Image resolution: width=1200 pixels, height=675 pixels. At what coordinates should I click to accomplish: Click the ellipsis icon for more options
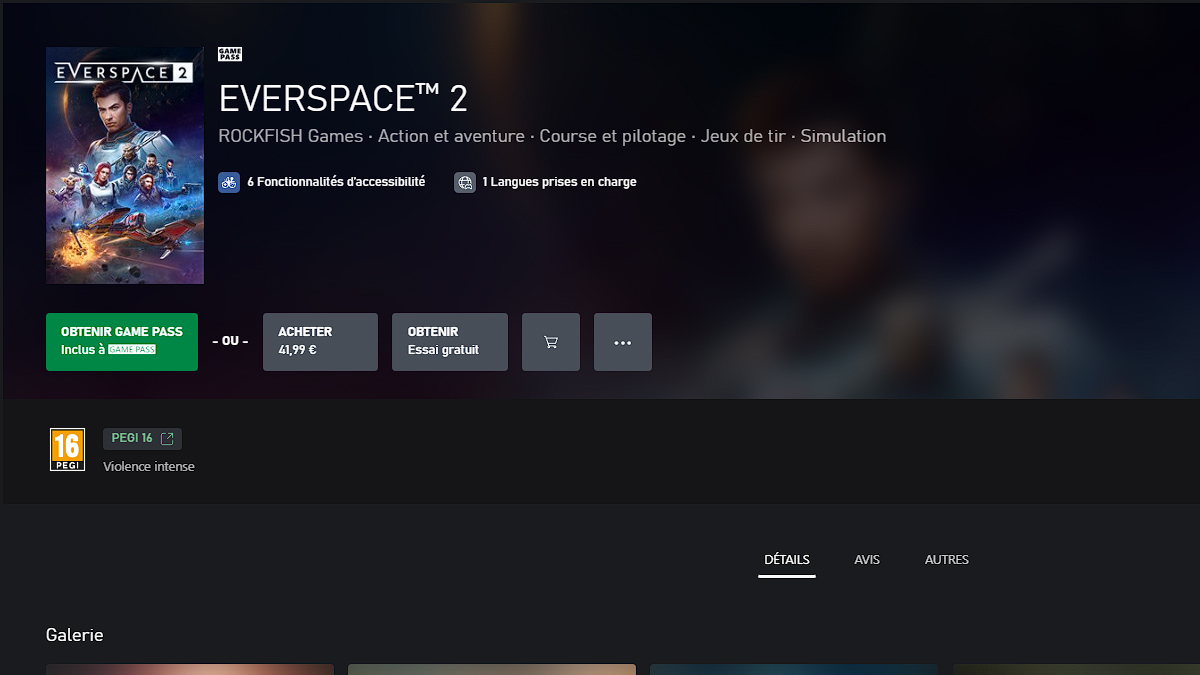coord(622,341)
